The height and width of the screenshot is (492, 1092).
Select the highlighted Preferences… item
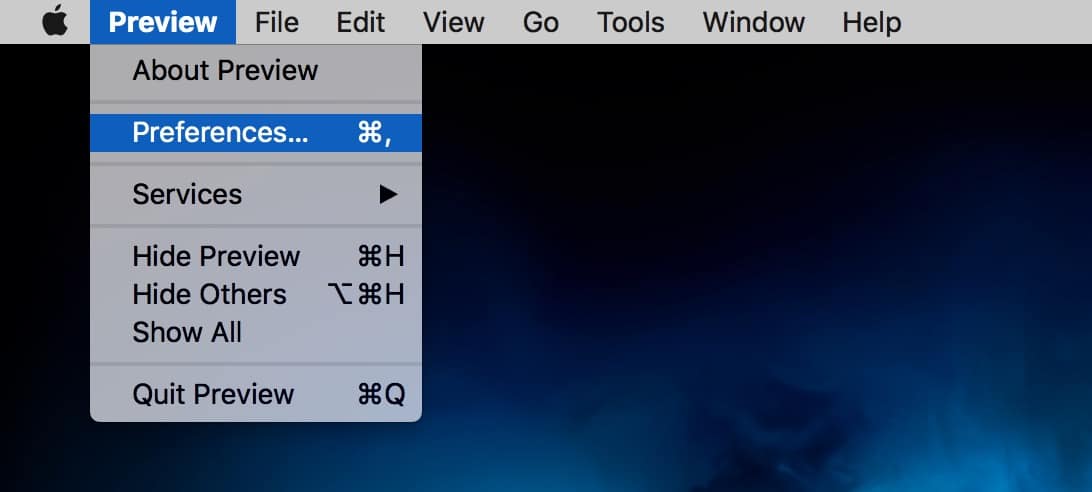(221, 133)
